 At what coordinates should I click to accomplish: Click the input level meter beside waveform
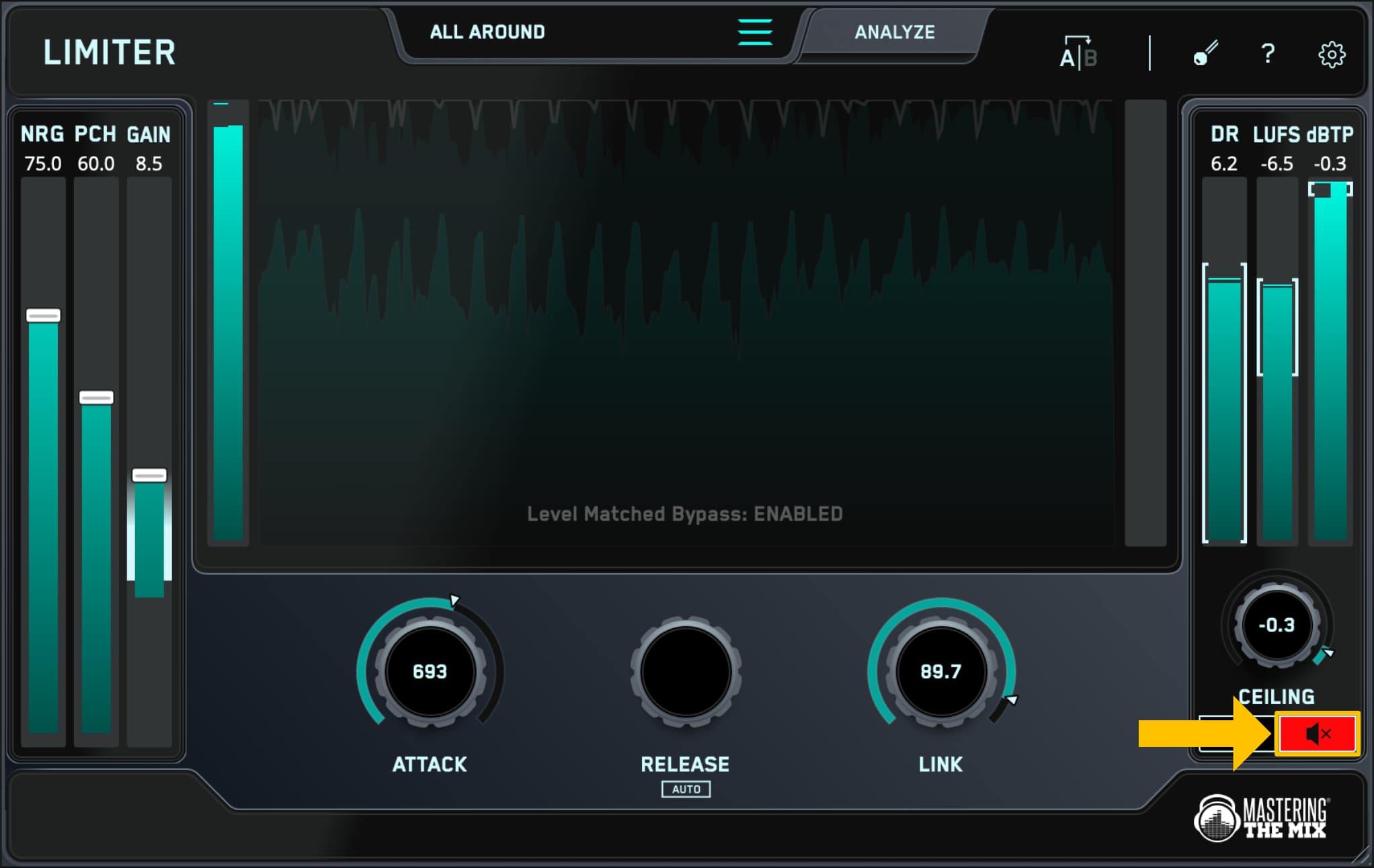click(228, 322)
